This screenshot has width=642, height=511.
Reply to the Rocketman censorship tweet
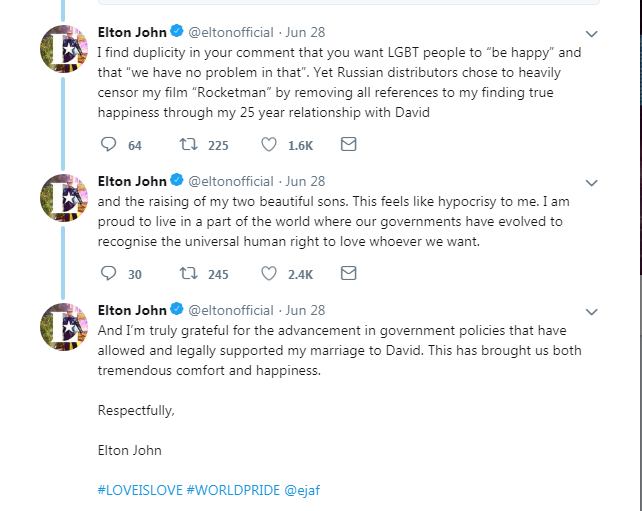click(x=109, y=145)
